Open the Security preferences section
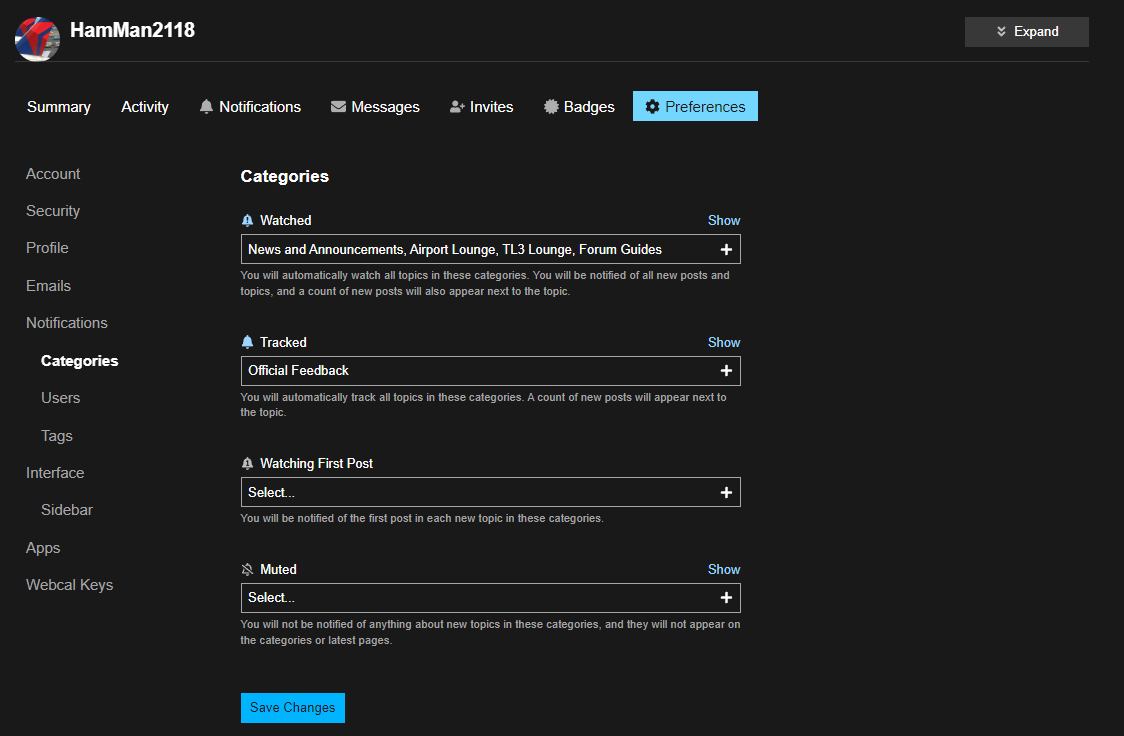Viewport: 1124px width, 736px height. pyautogui.click(x=53, y=211)
